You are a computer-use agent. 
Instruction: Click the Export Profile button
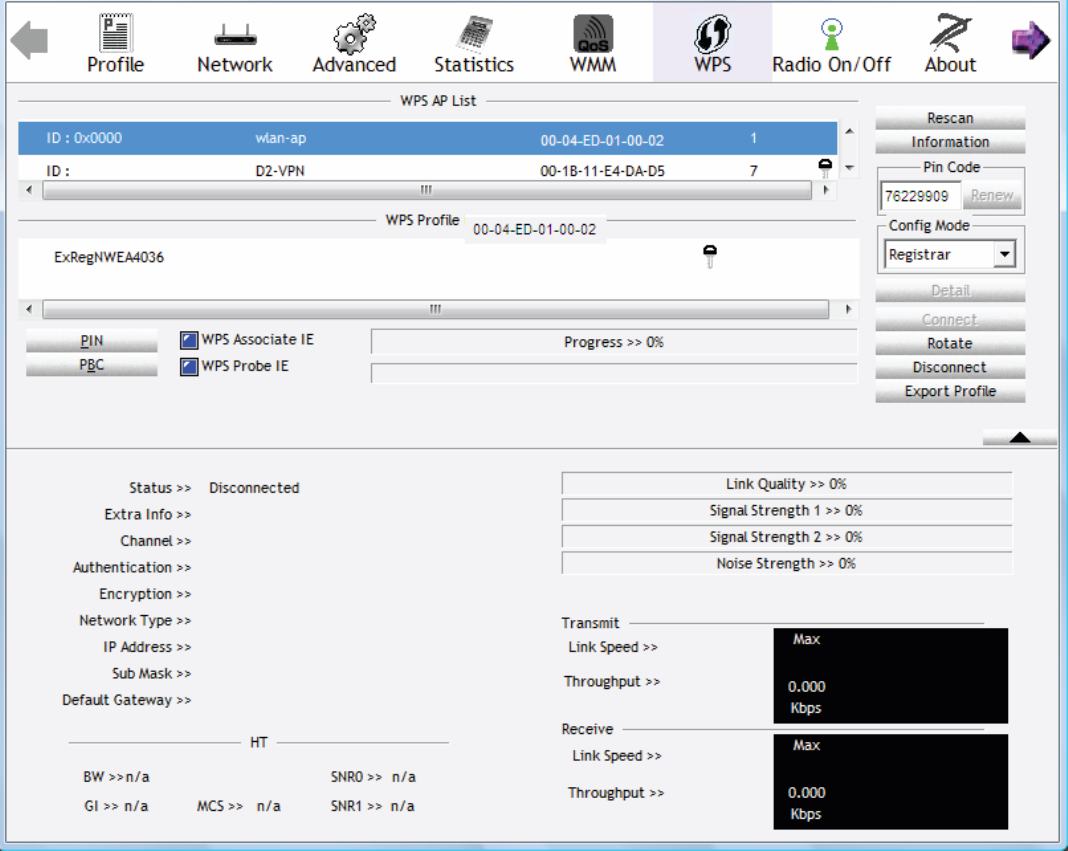[x=950, y=391]
